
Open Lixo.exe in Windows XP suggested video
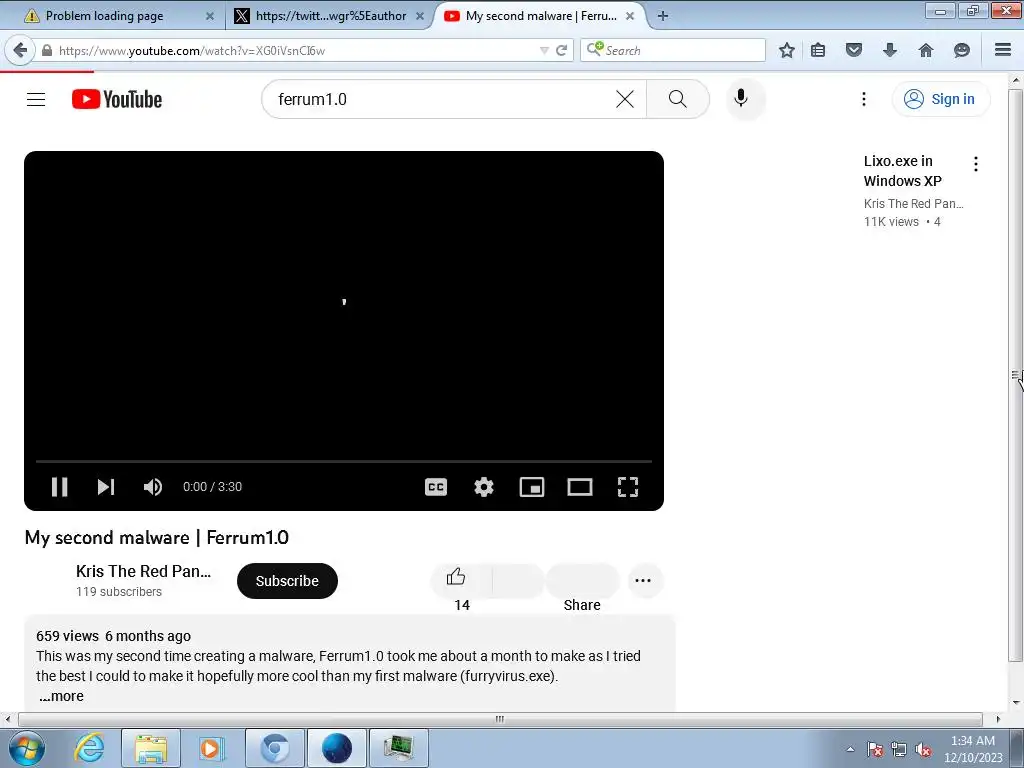point(903,171)
